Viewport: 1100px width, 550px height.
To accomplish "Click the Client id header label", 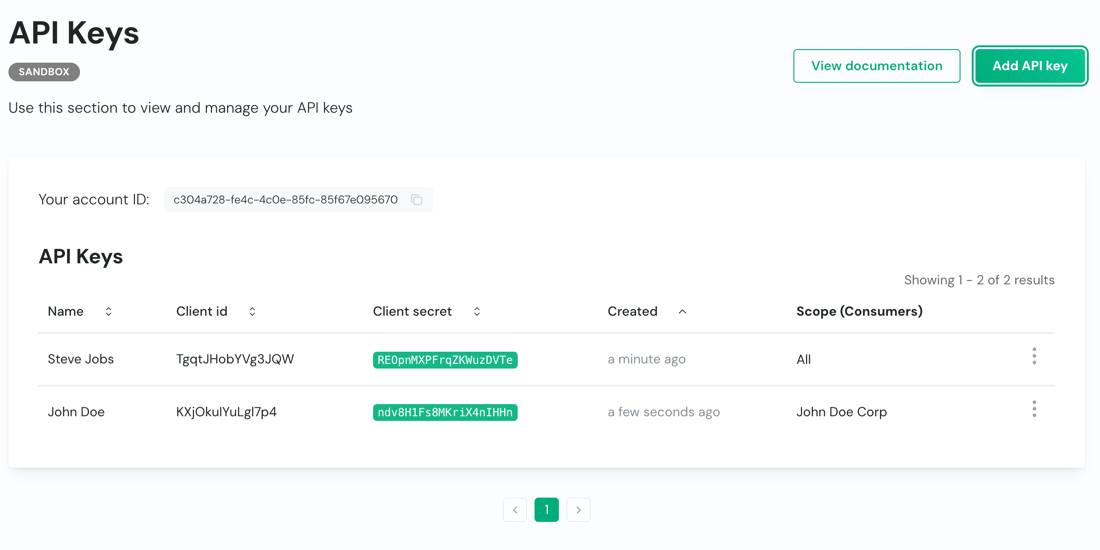I will tap(201, 311).
